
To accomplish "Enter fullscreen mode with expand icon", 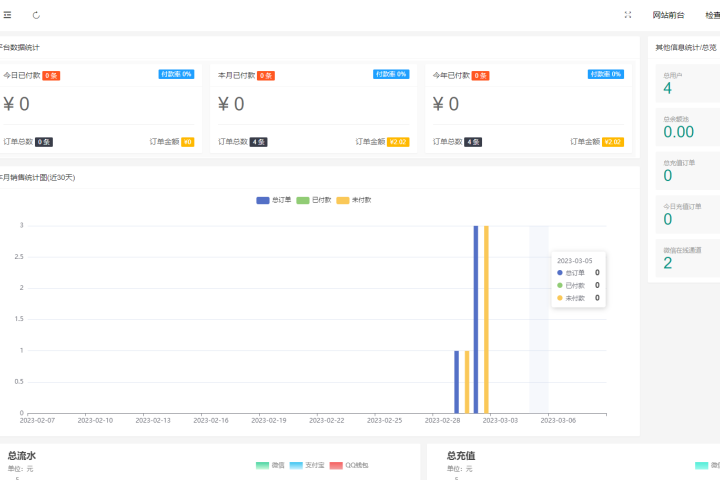I will pos(627,15).
